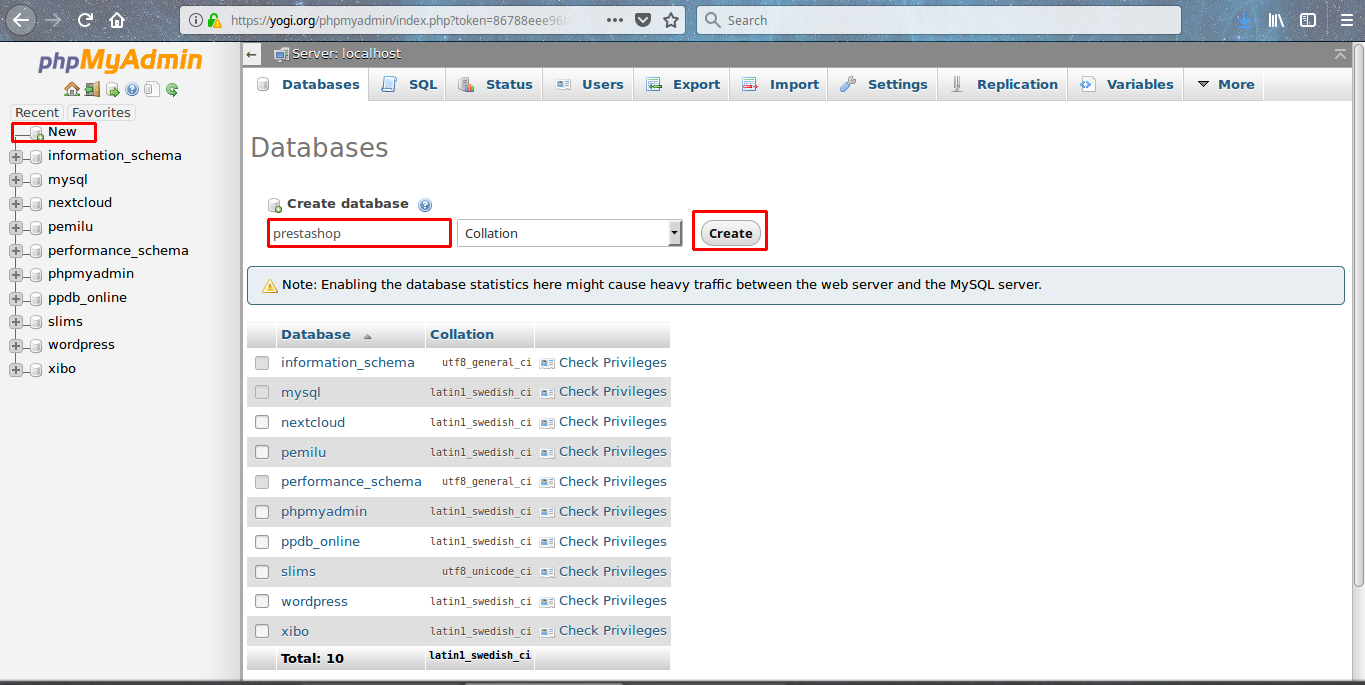The width and height of the screenshot is (1365, 685).
Task: Open the Query window icon
Action: point(113,90)
